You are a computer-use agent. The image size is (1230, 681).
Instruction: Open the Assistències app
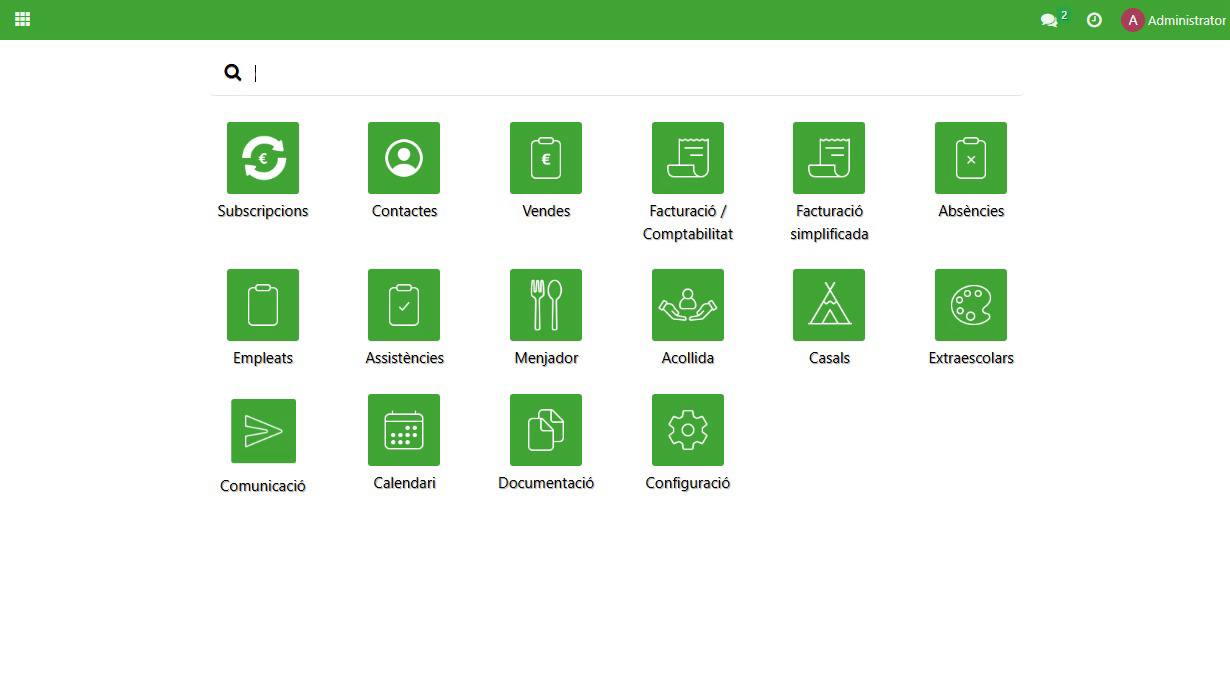(x=404, y=305)
